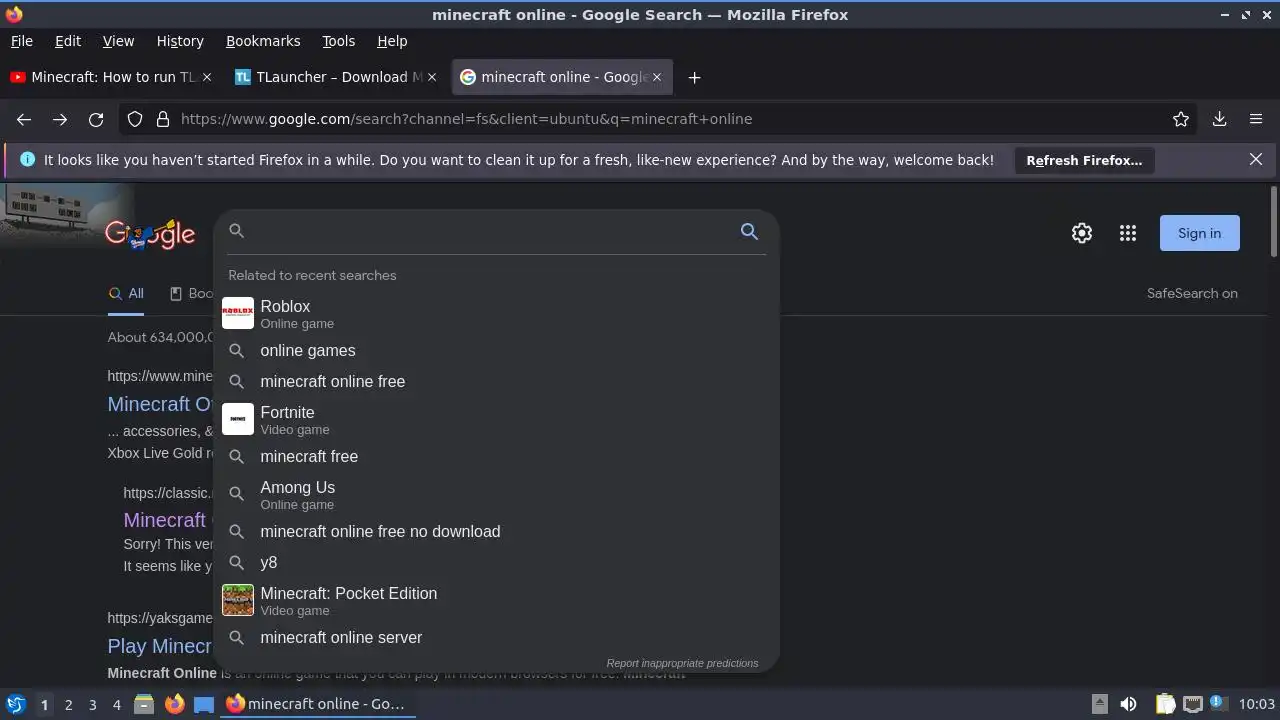Click the tray scroll-up arrow icon

point(1099,704)
